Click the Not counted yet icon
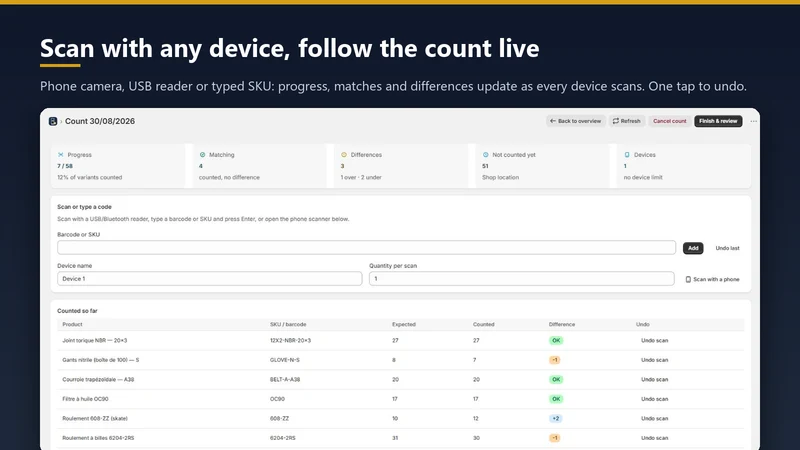The width and height of the screenshot is (800, 450). tap(486, 155)
